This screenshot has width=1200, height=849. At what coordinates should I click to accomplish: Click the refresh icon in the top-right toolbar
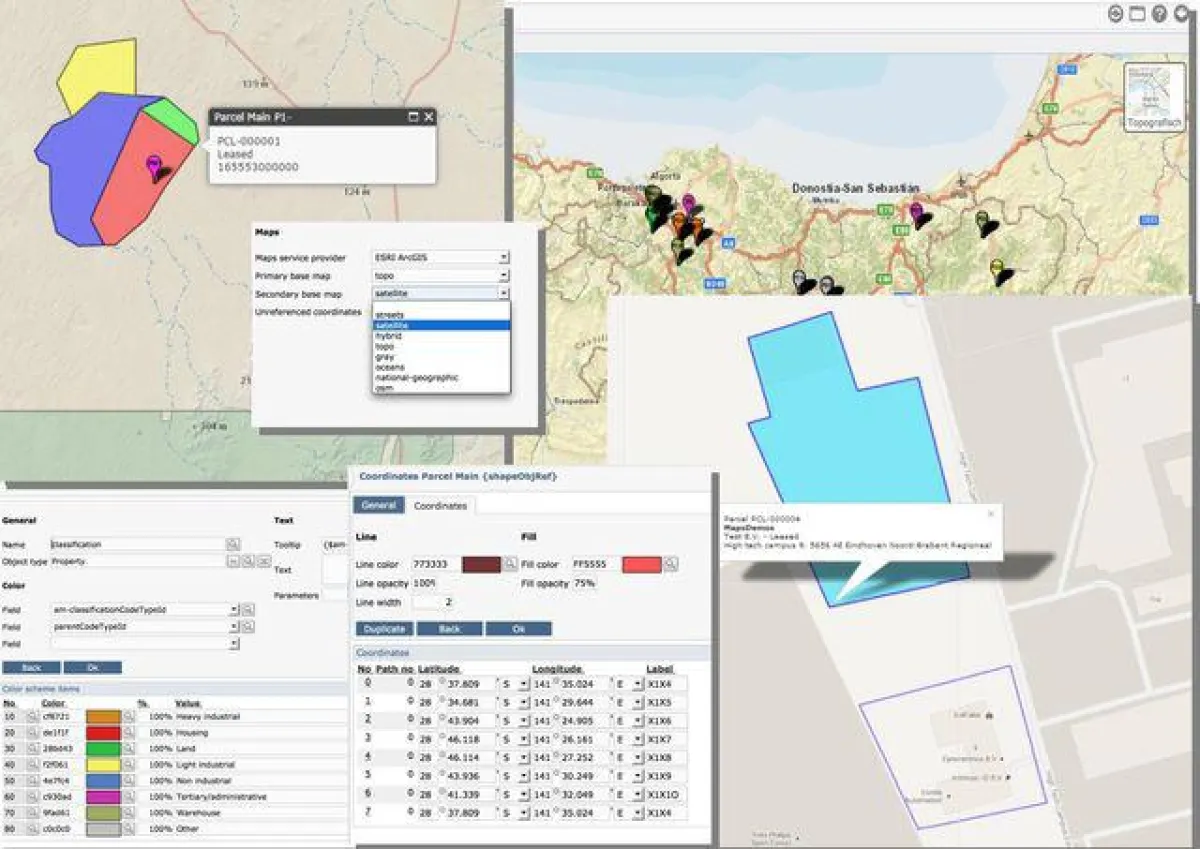1114,13
